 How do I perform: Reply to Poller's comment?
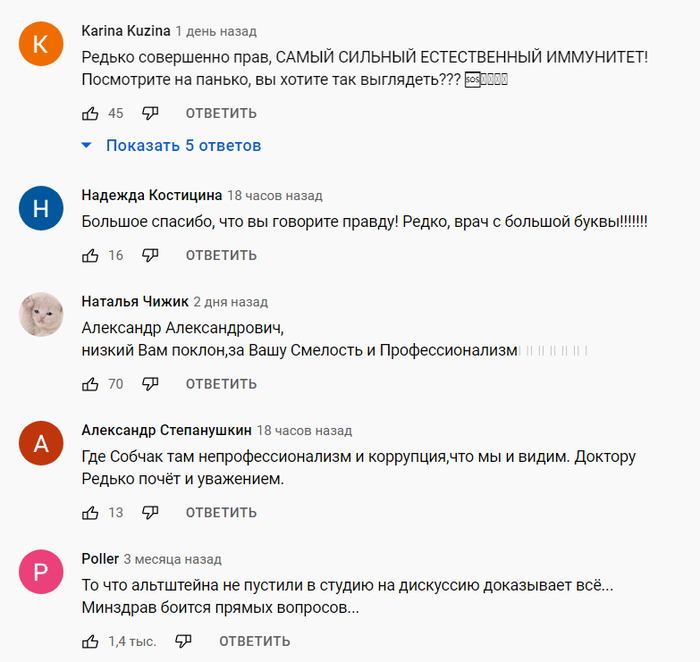coord(254,641)
